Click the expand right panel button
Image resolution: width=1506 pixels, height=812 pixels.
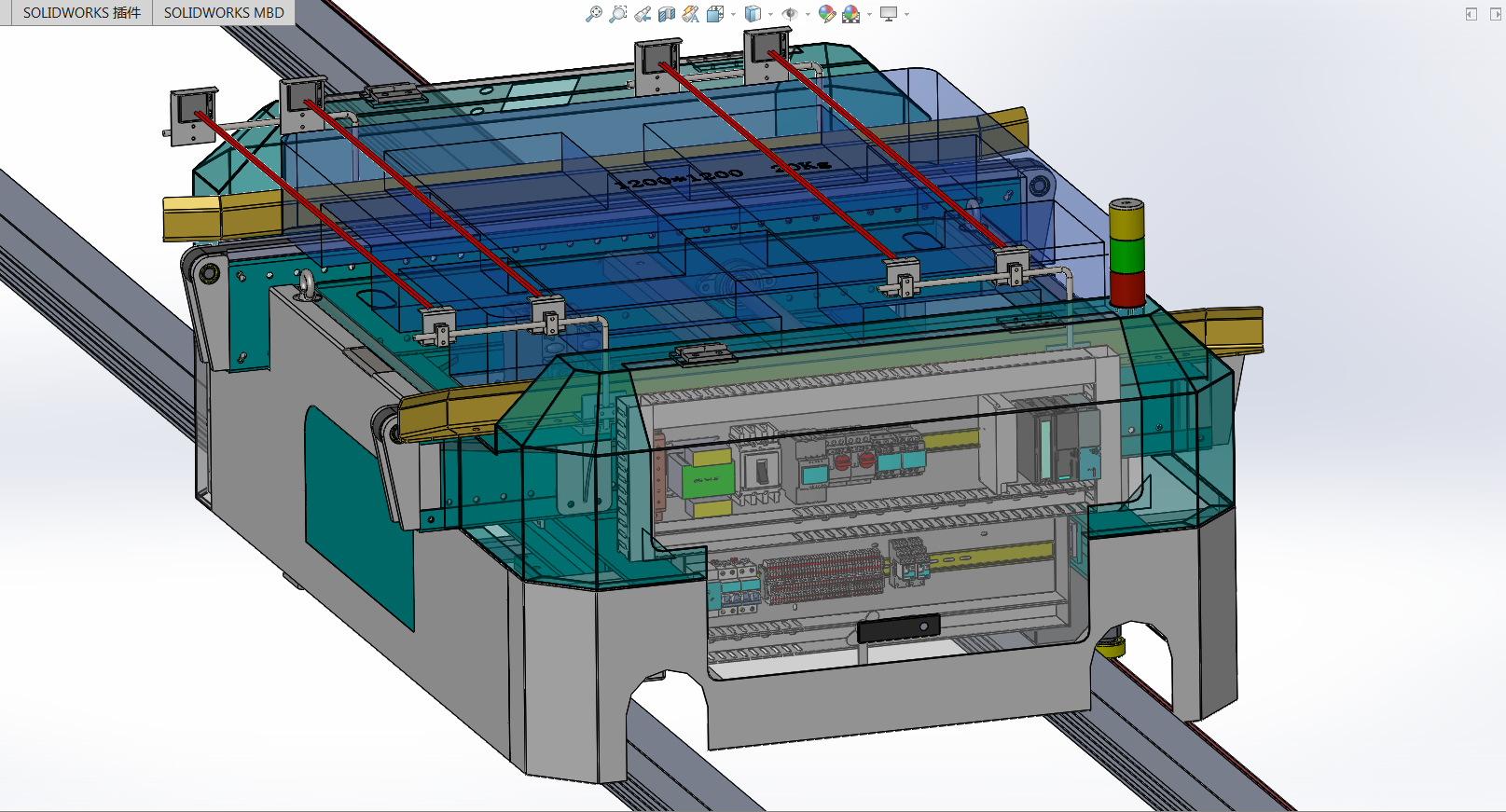pyautogui.click(x=1495, y=14)
